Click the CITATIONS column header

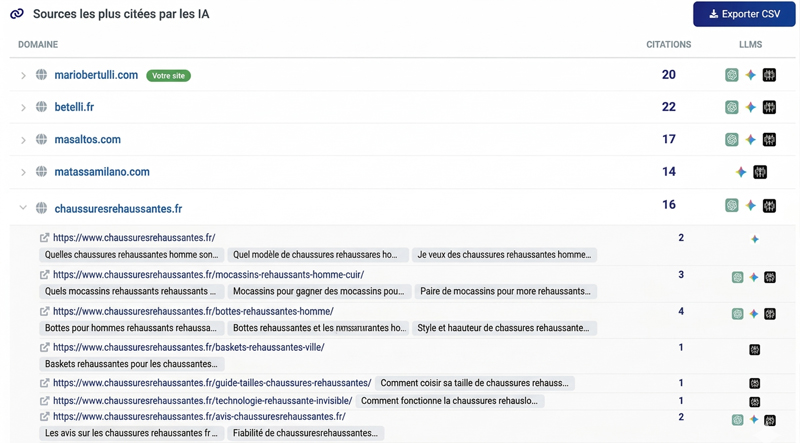pos(668,45)
